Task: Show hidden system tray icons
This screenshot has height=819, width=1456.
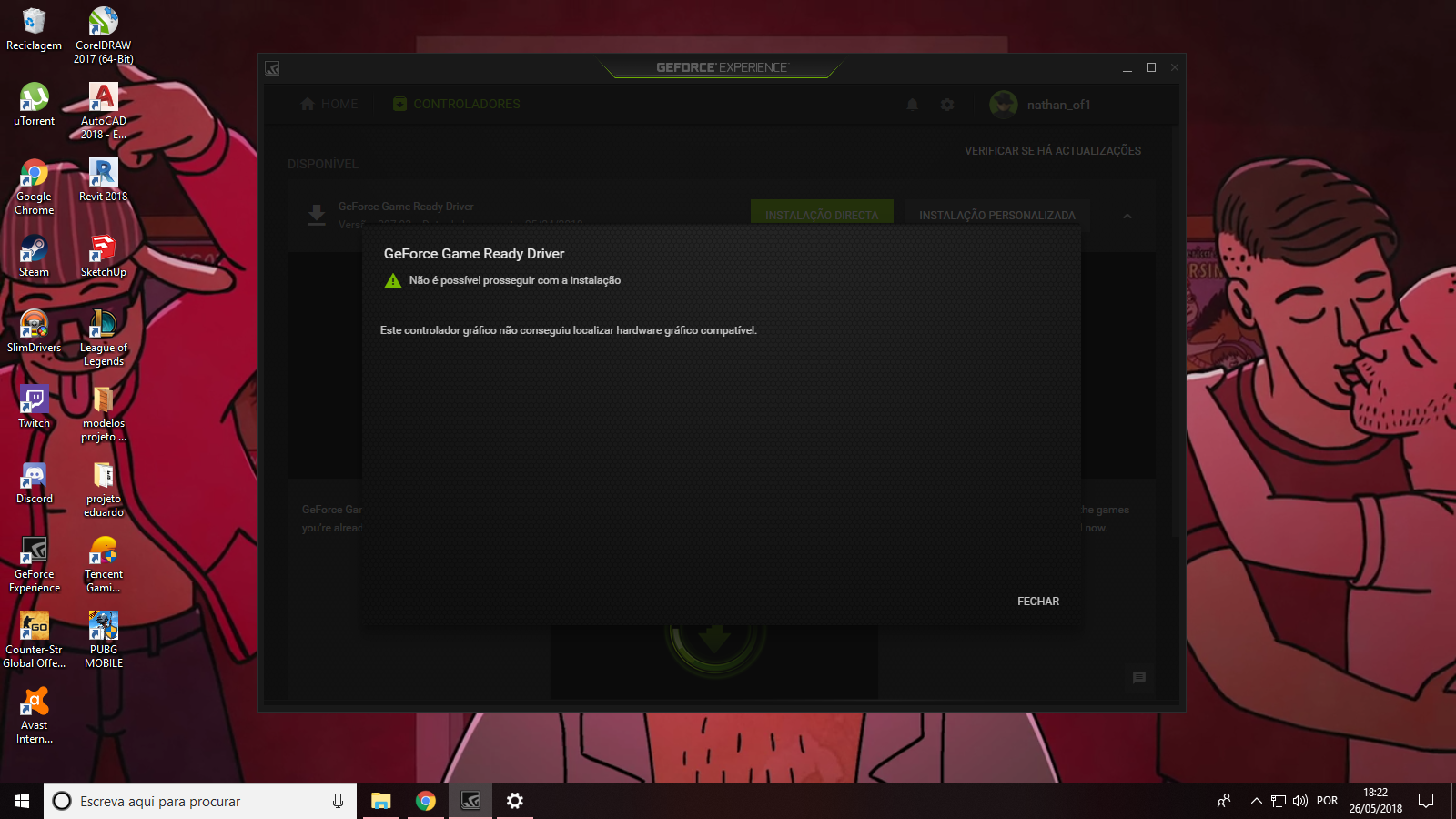Action: pyautogui.click(x=1256, y=801)
